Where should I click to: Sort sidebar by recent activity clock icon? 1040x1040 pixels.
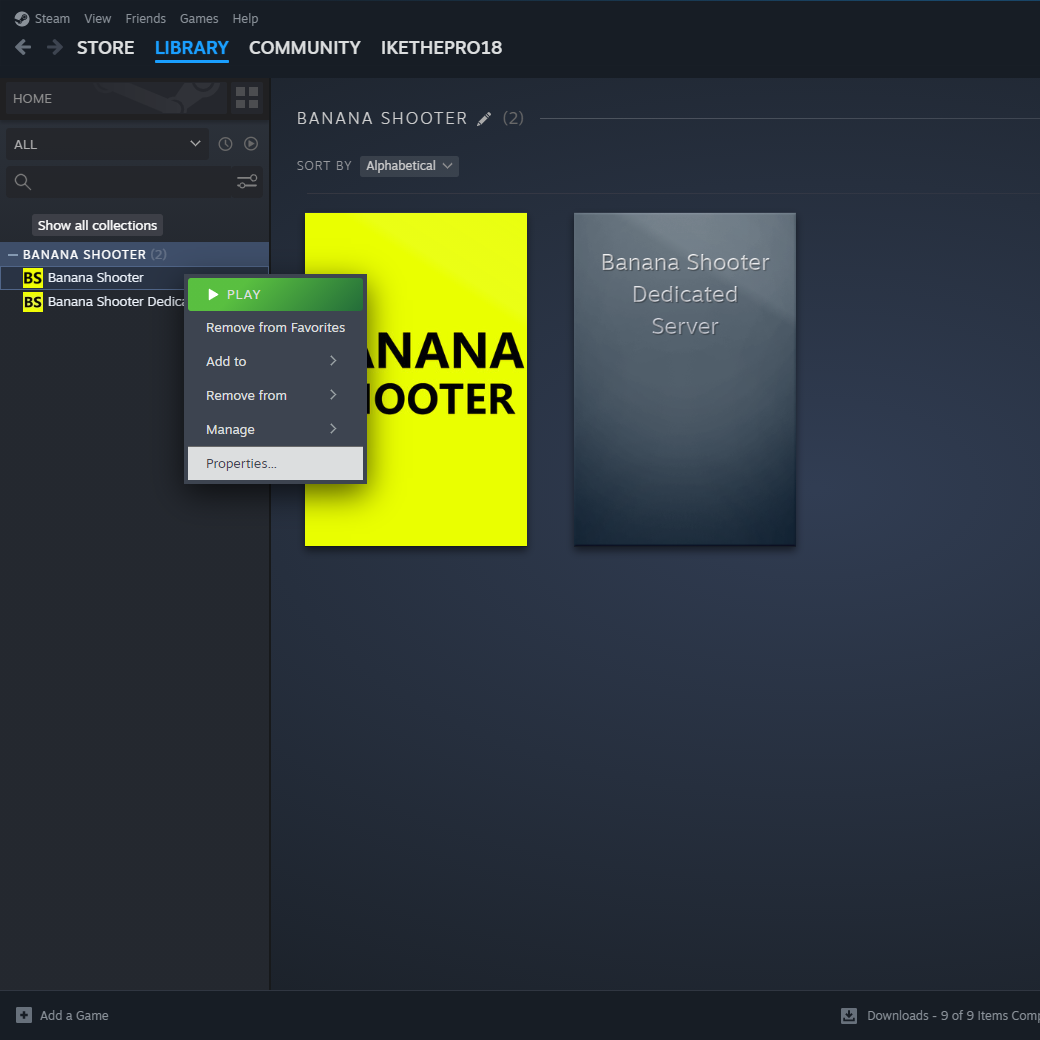[x=226, y=144]
